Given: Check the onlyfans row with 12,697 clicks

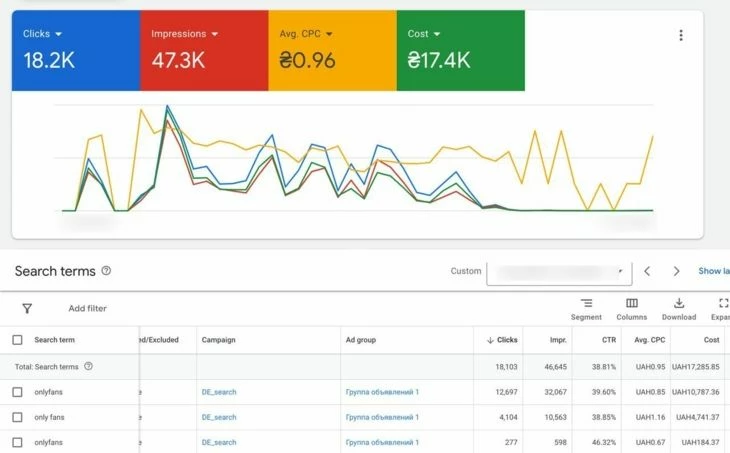Looking at the screenshot, I should click(x=17, y=392).
